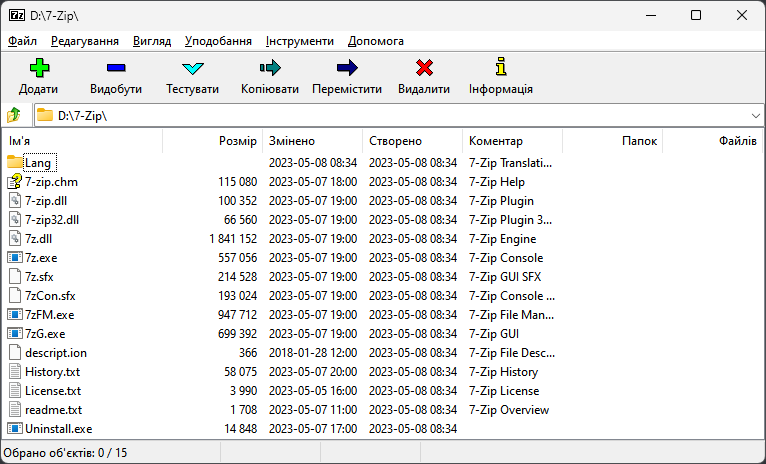Maximize the 7-Zip window
Viewport: 766px width, 464px height.
tap(696, 15)
